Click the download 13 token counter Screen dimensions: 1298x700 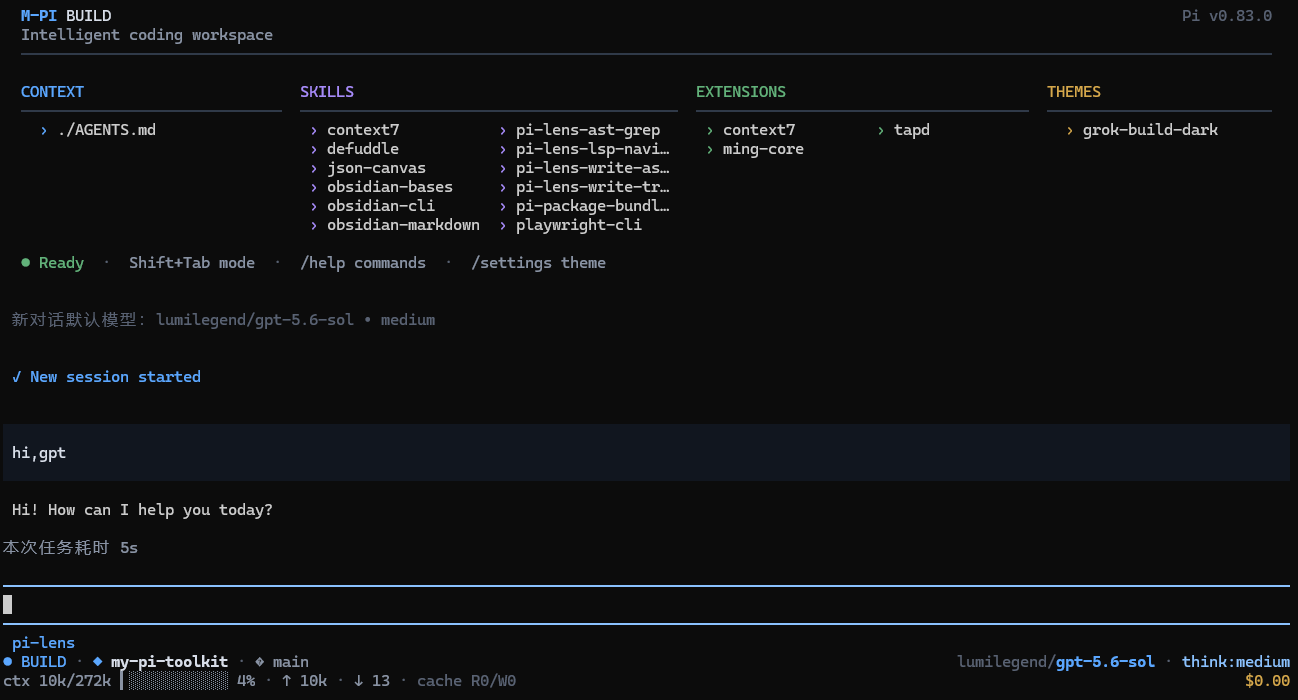coord(372,681)
